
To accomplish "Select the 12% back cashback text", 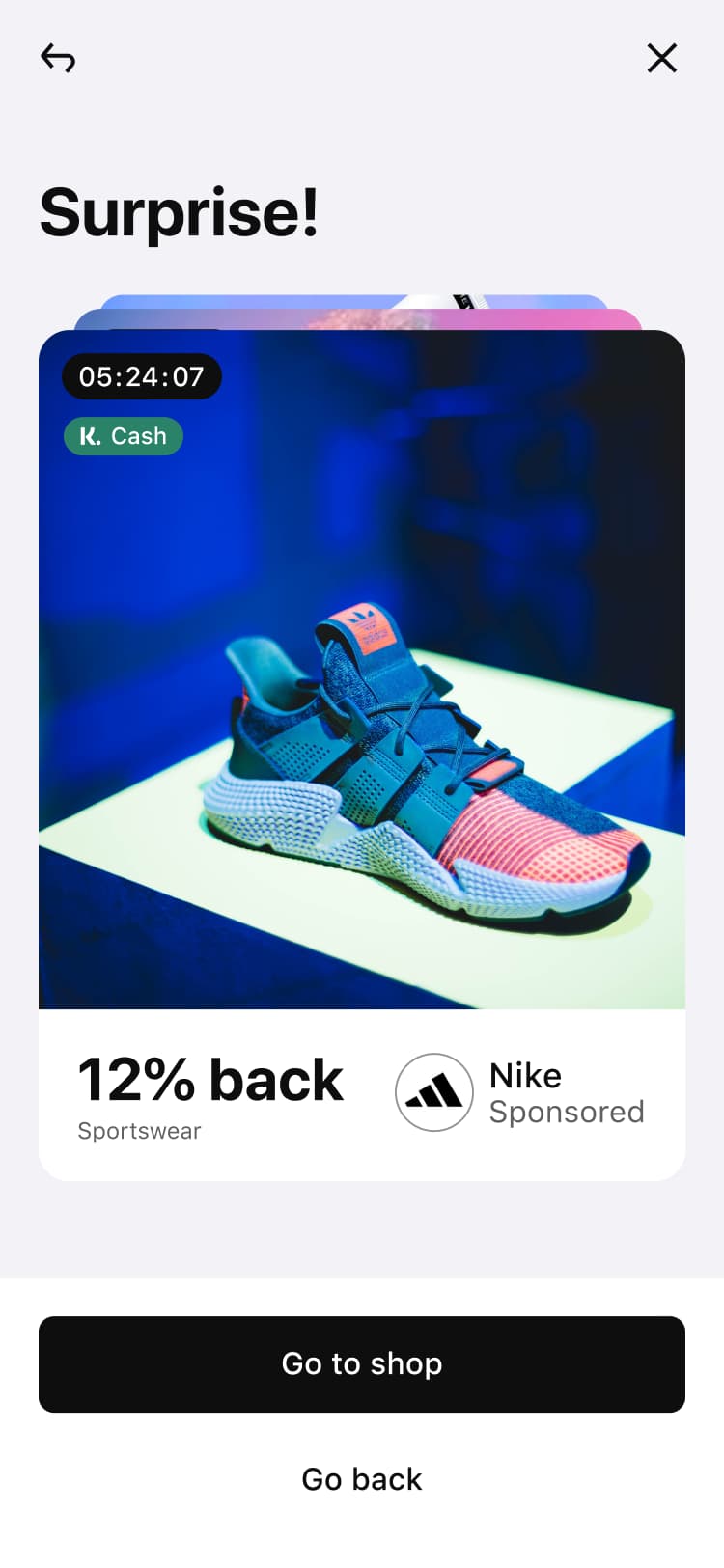I will pyautogui.click(x=210, y=1079).
